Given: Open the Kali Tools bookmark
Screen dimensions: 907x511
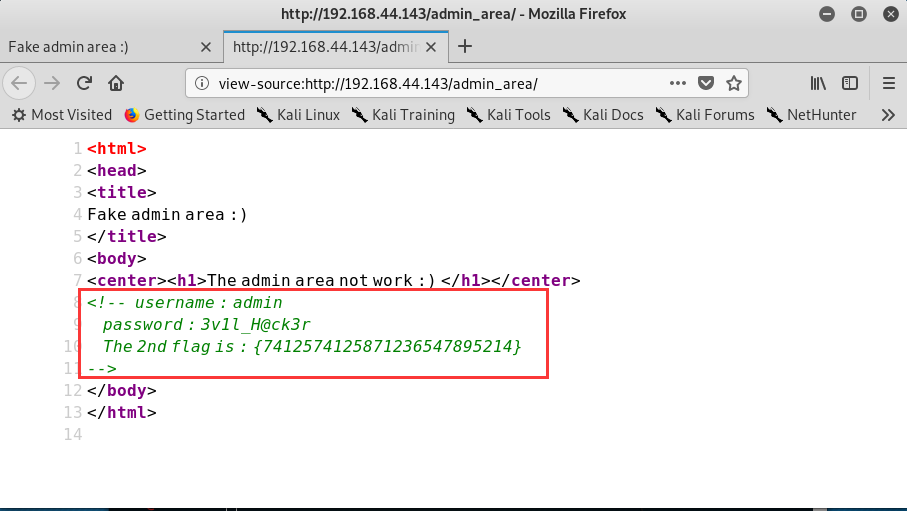Looking at the screenshot, I should (x=508, y=115).
